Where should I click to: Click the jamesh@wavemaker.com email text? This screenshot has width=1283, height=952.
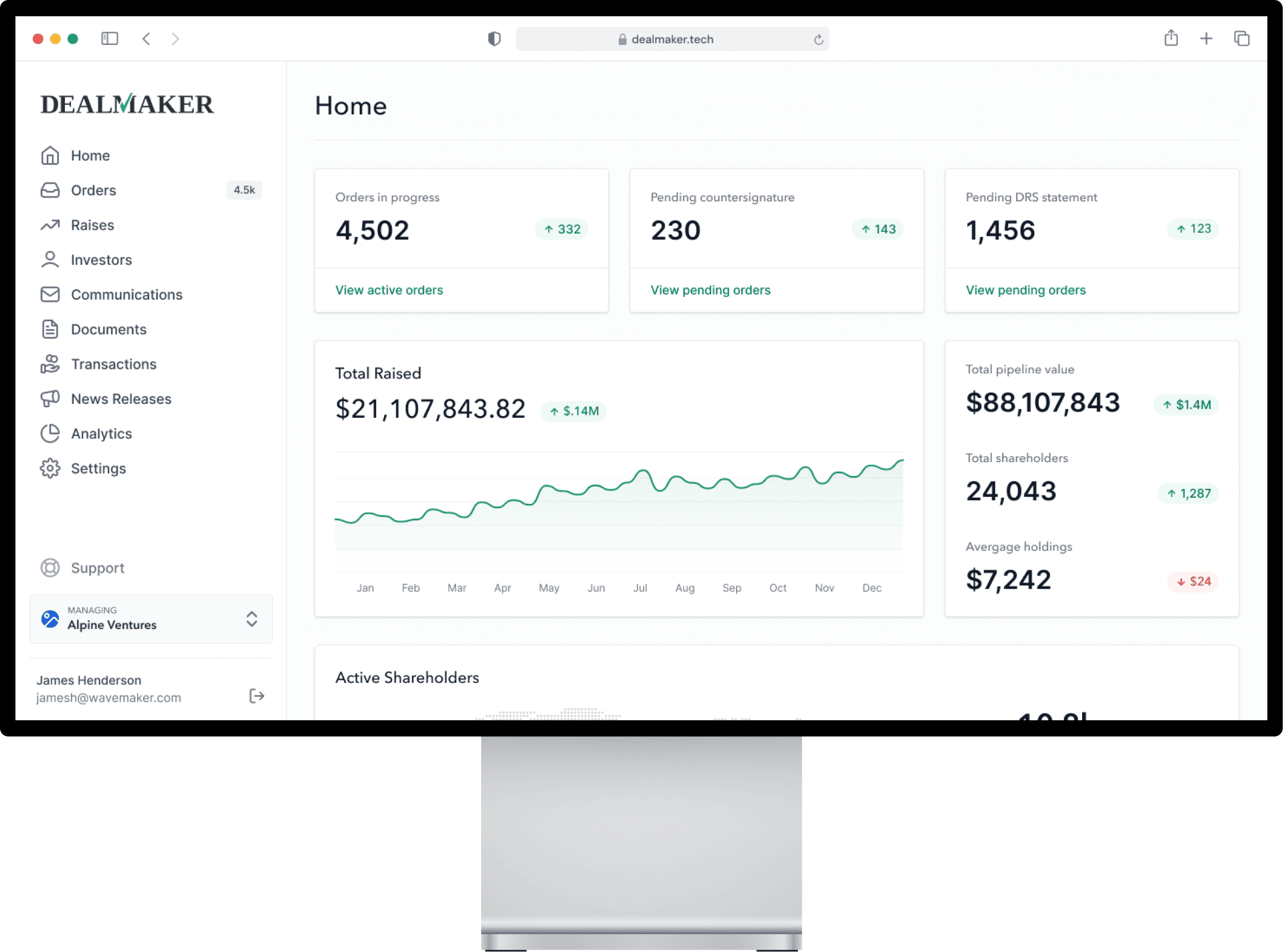(109, 698)
